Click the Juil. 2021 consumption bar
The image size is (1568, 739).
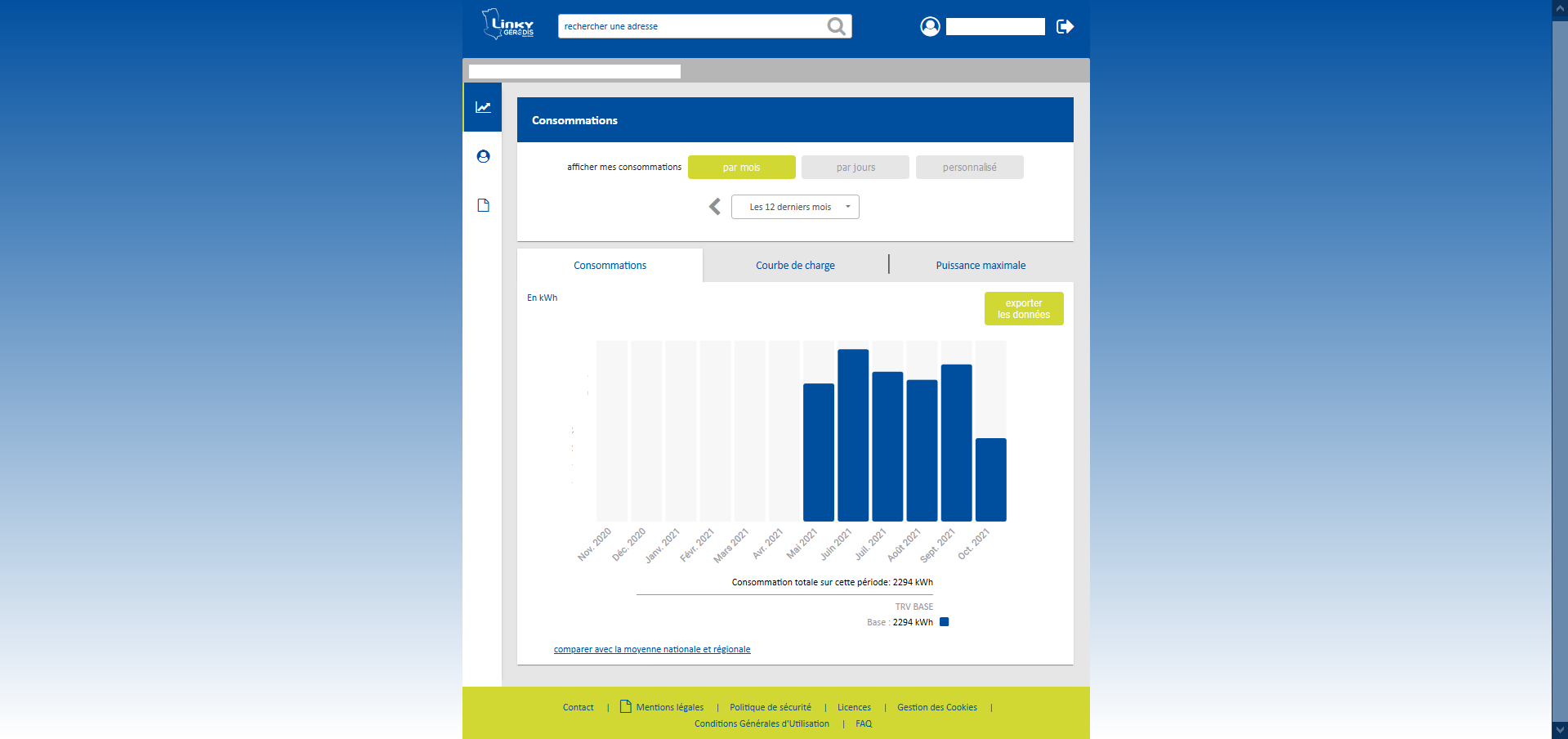pos(887,446)
